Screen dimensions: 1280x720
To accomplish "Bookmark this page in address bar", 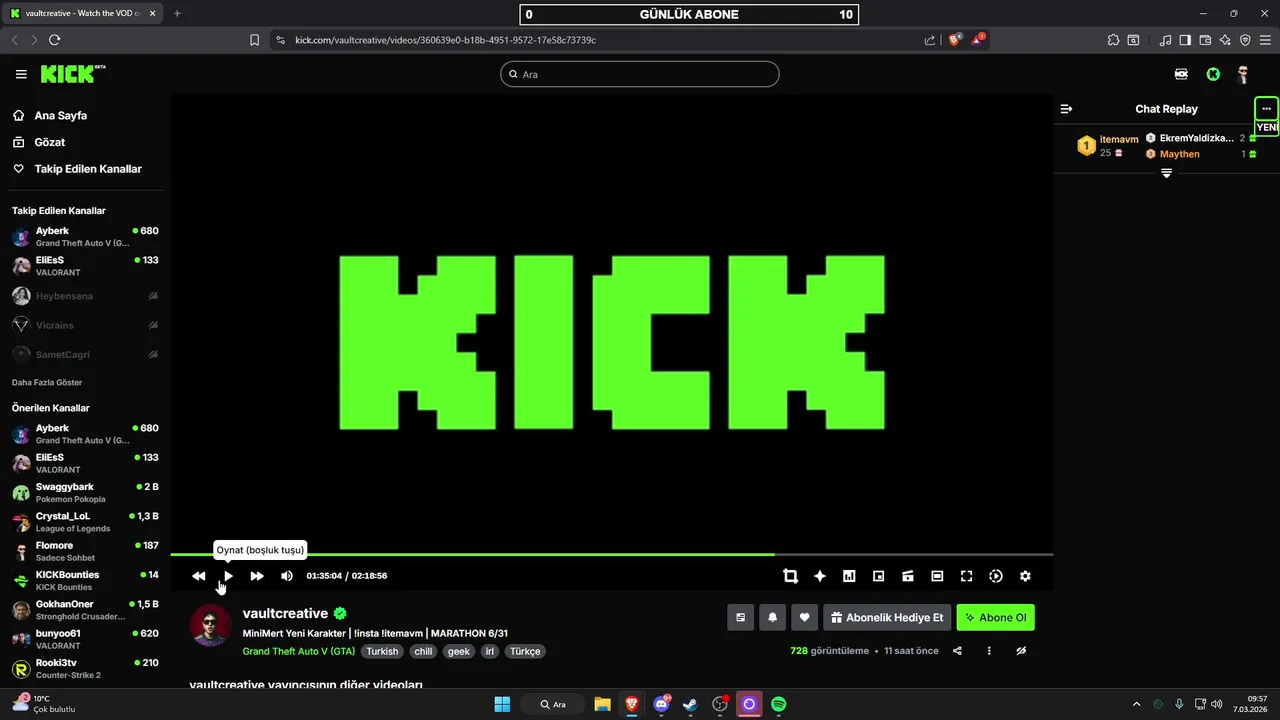I will tap(254, 40).
